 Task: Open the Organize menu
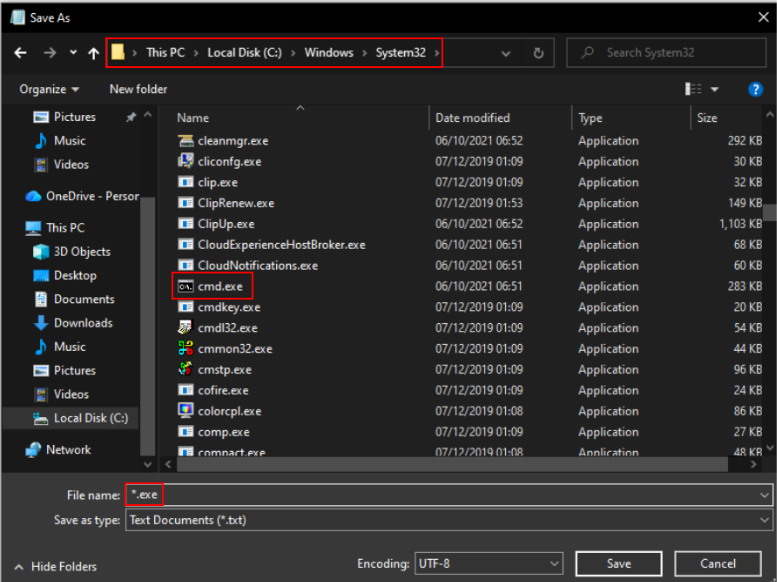(x=48, y=89)
